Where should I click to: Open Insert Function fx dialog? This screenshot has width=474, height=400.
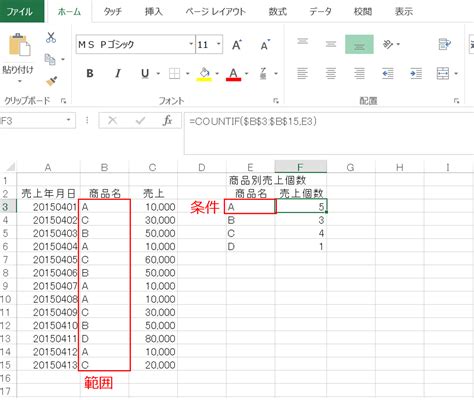[x=168, y=121]
